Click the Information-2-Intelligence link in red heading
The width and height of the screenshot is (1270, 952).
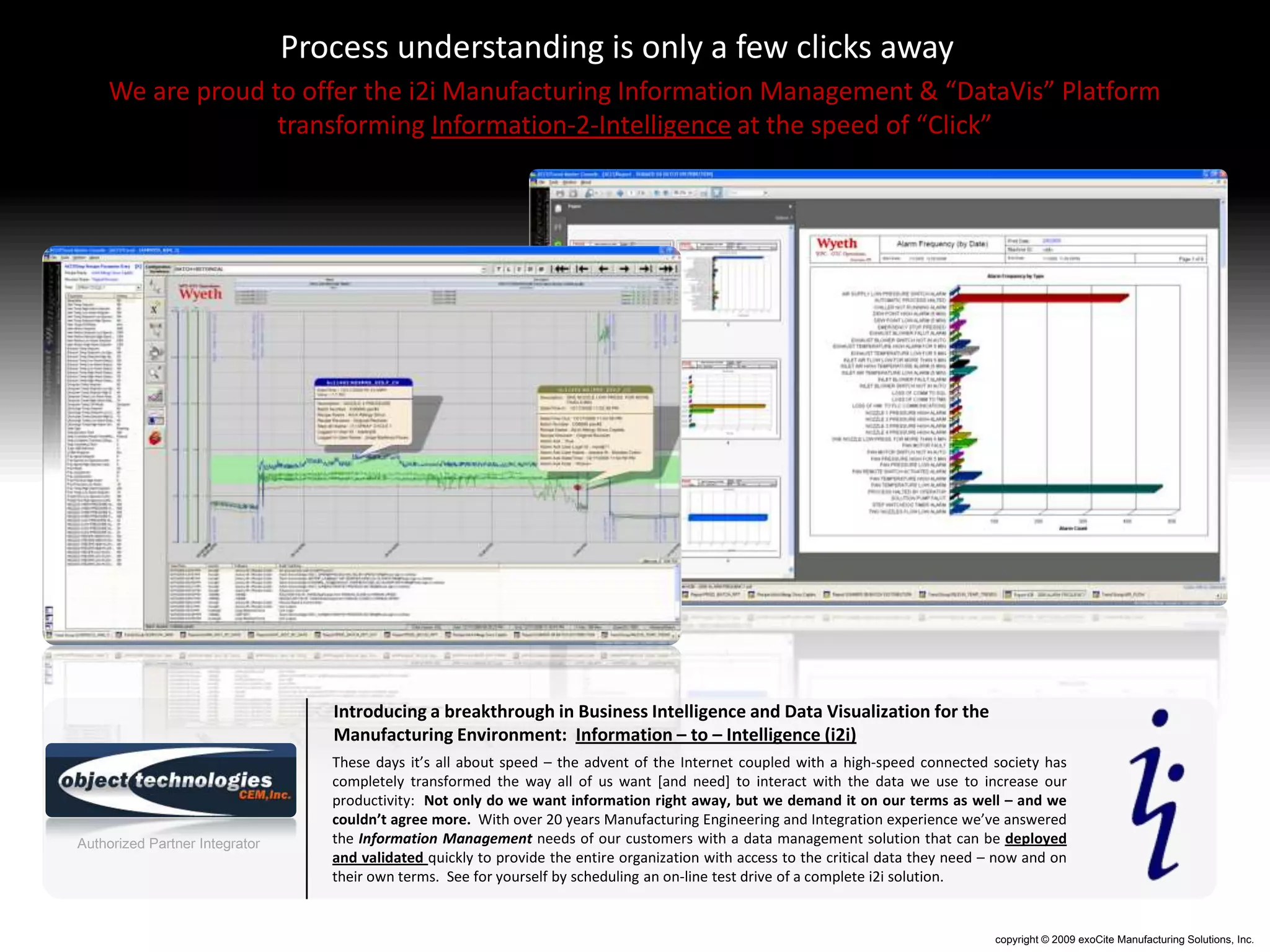click(x=581, y=126)
